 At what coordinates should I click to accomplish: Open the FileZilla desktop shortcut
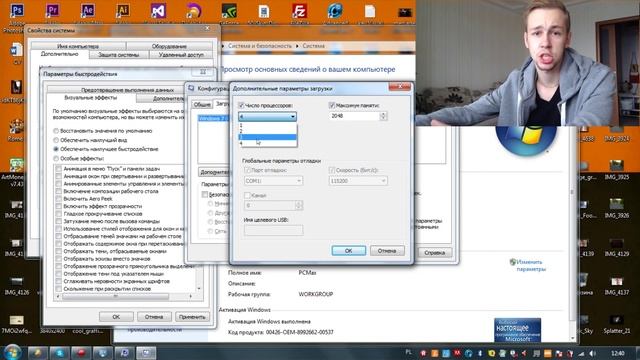300,11
